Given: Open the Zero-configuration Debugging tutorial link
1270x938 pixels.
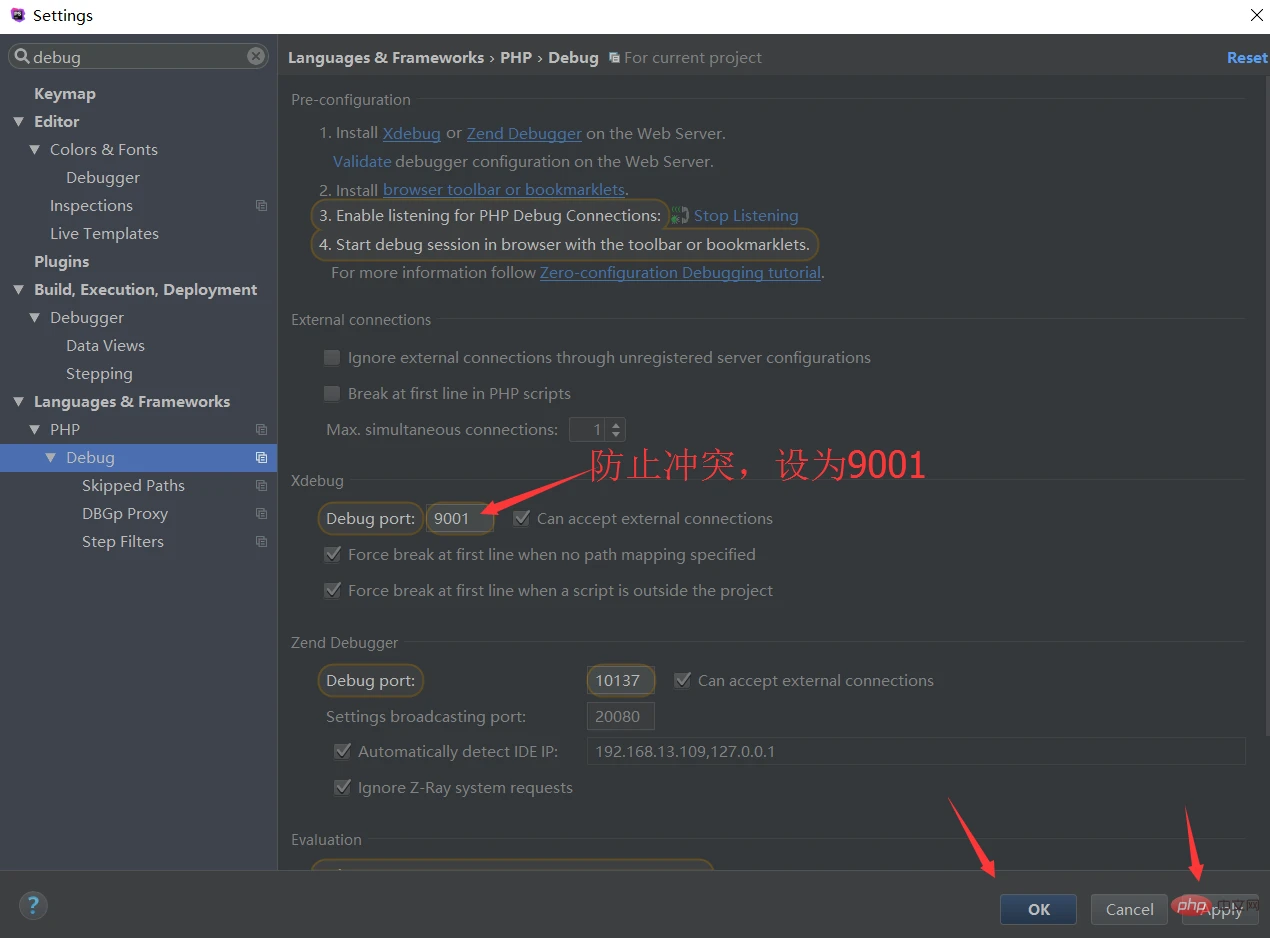Looking at the screenshot, I should point(680,272).
